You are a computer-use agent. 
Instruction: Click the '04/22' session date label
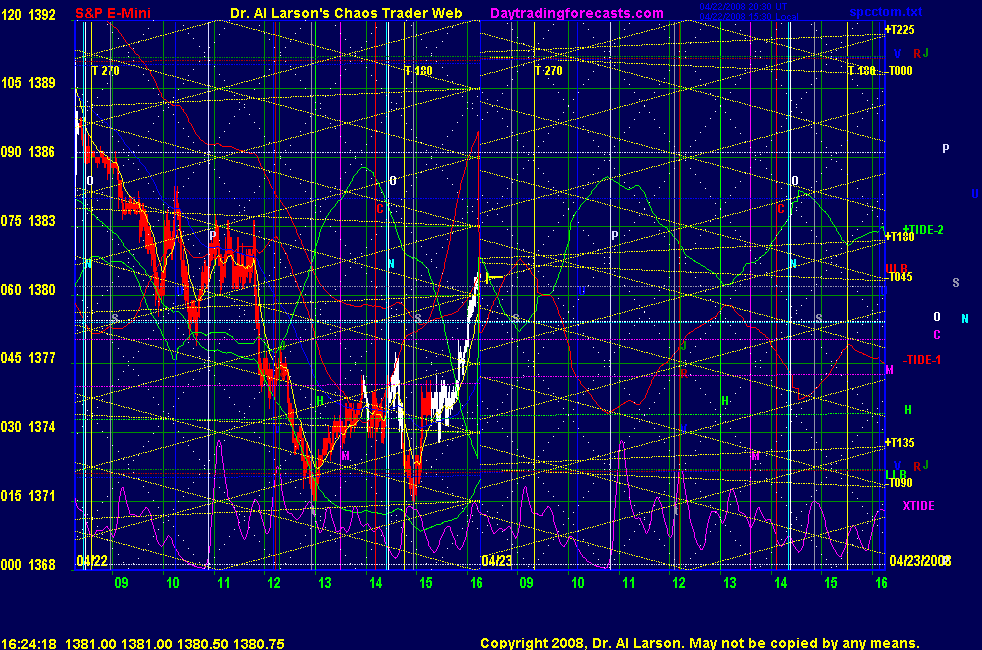[92, 560]
